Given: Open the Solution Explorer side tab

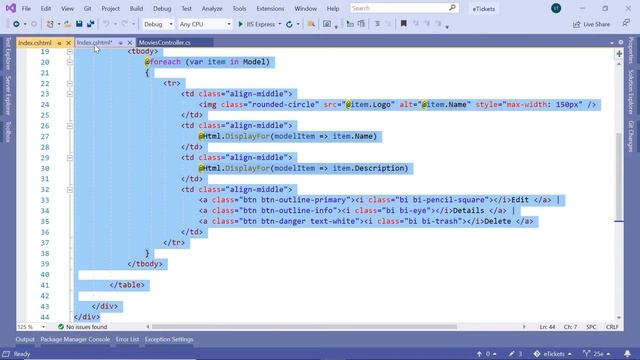Looking at the screenshot, I should pyautogui.click(x=631, y=92).
